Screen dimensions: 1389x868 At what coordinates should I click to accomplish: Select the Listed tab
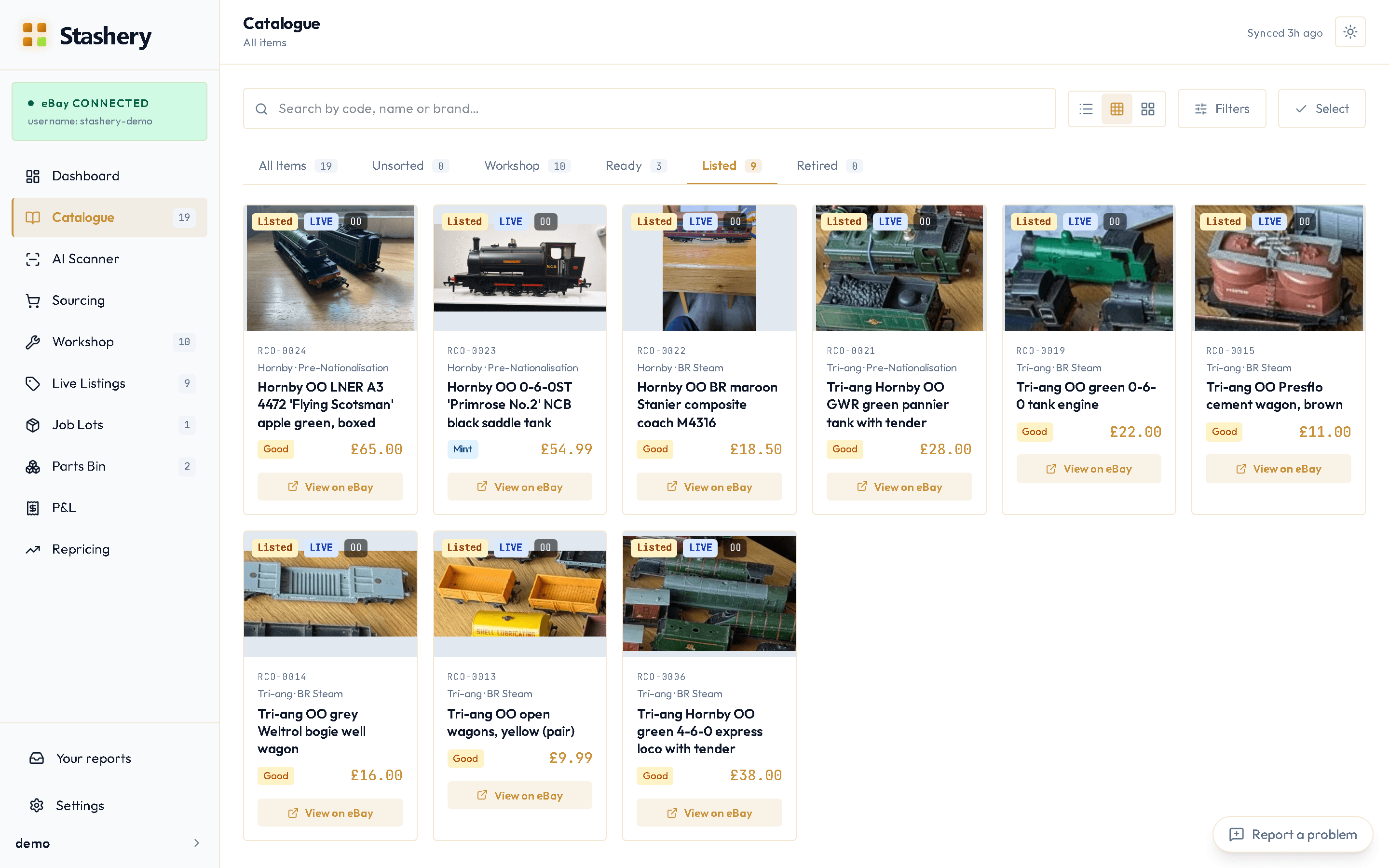732,166
